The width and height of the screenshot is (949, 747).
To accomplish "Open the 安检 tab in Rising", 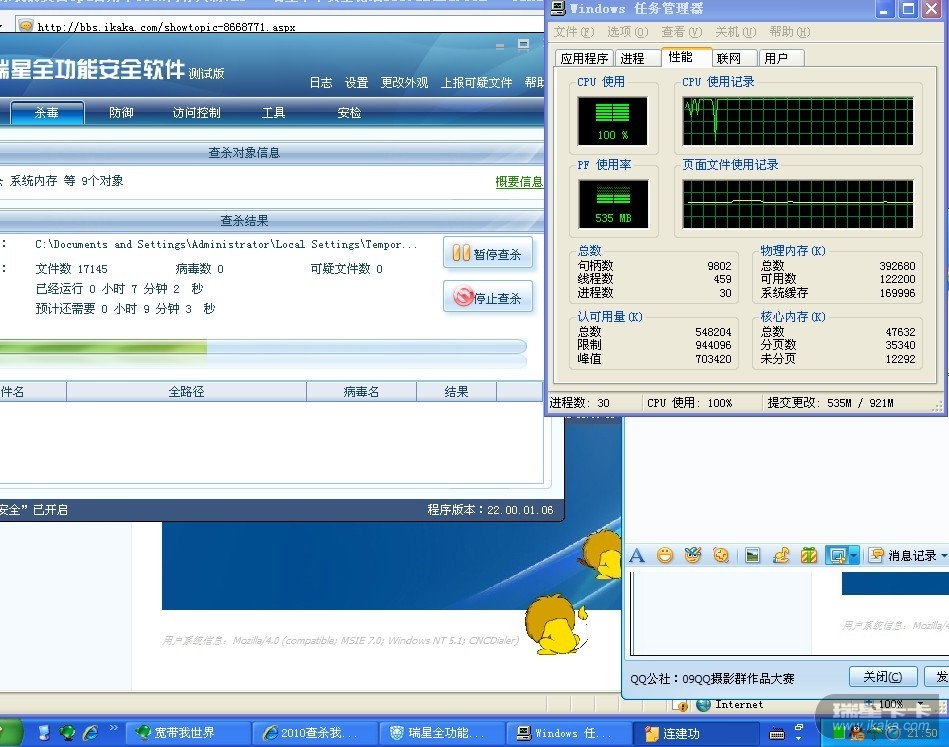I will pos(349,113).
